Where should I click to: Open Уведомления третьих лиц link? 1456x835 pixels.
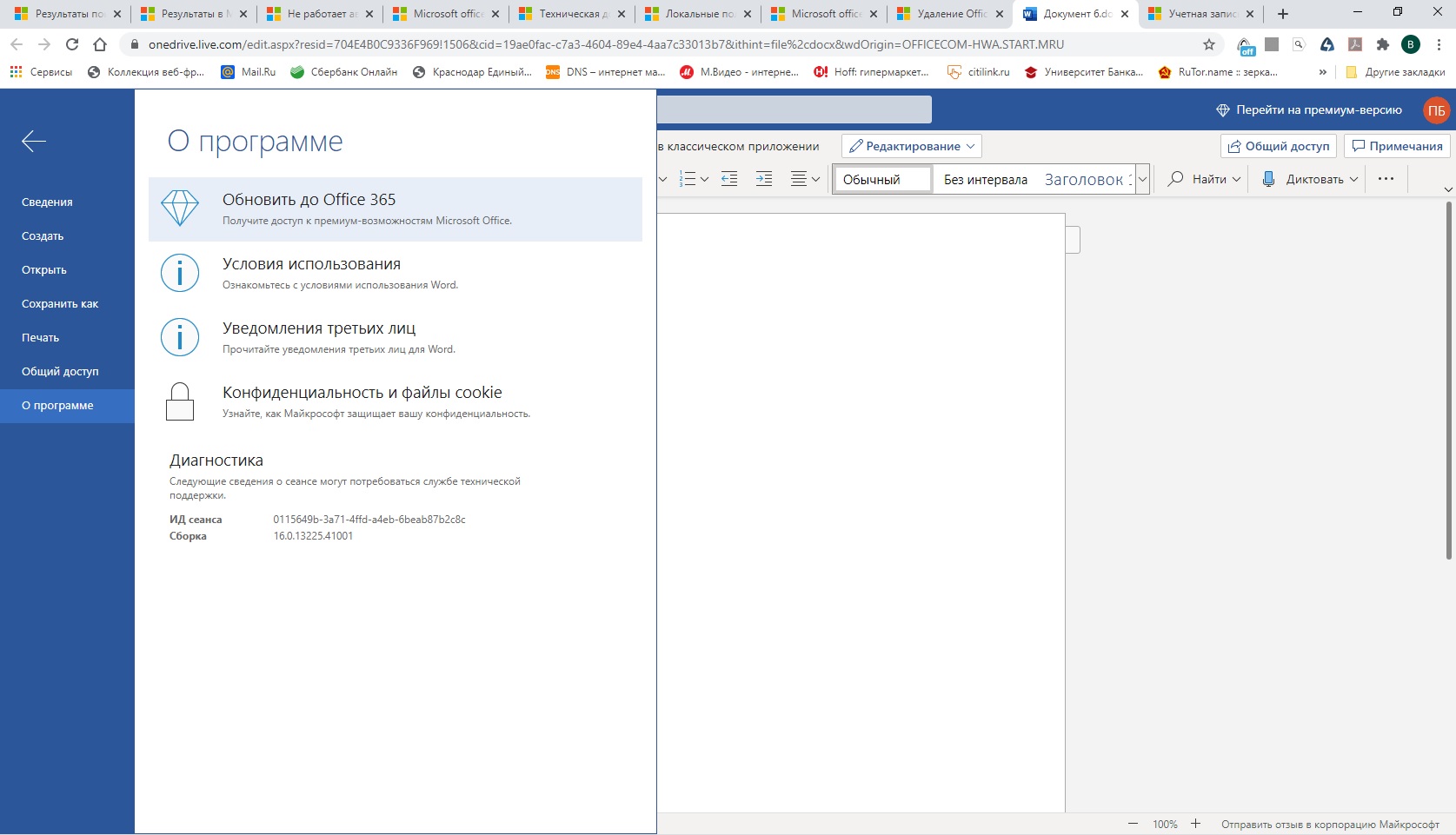coord(396,337)
